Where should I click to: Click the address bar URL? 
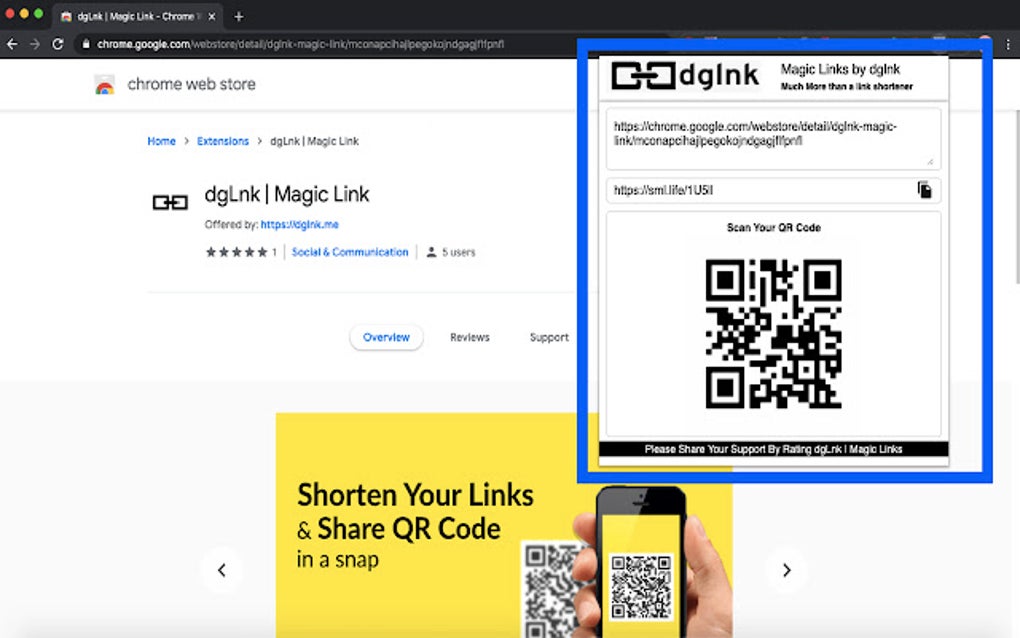tap(301, 44)
